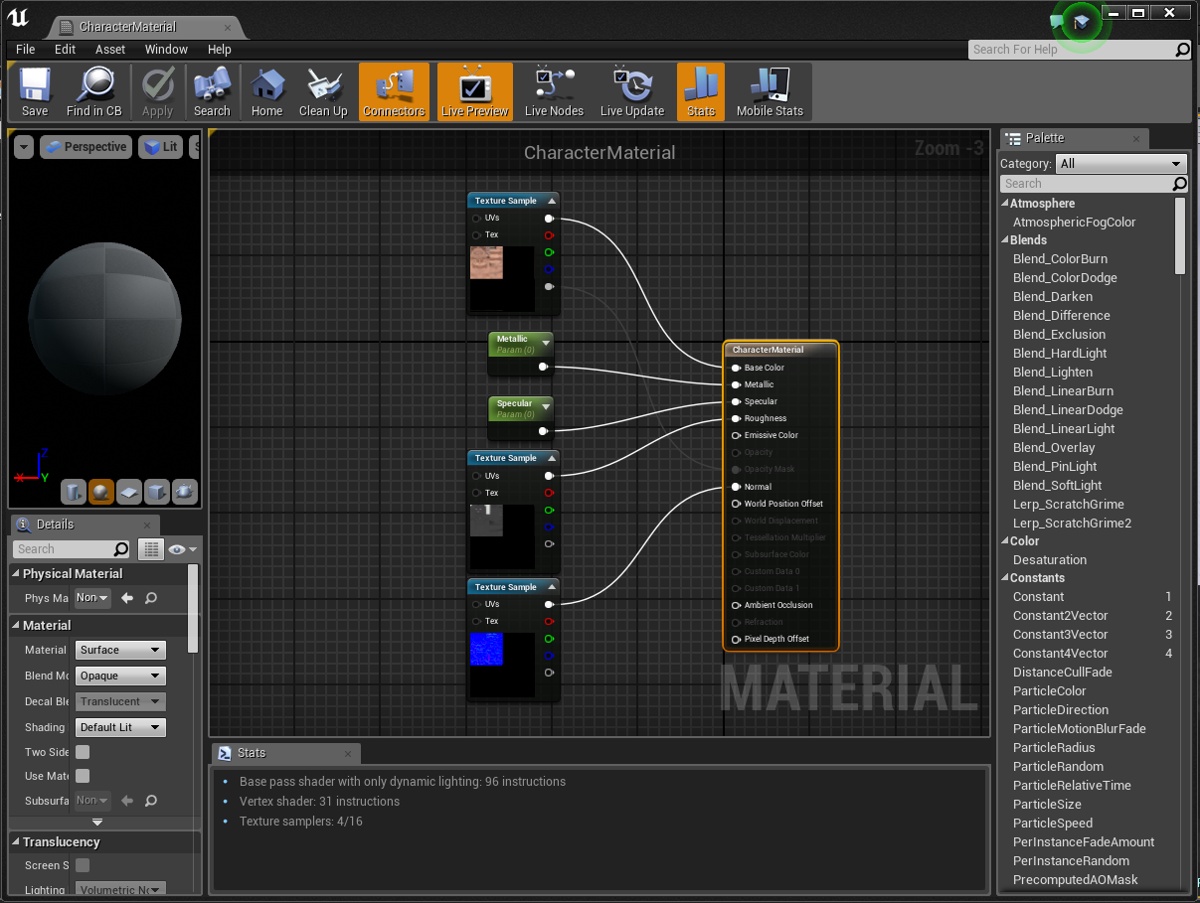Toggle Live Nodes in toolbar
Screen dimensions: 1200x903
(553, 92)
